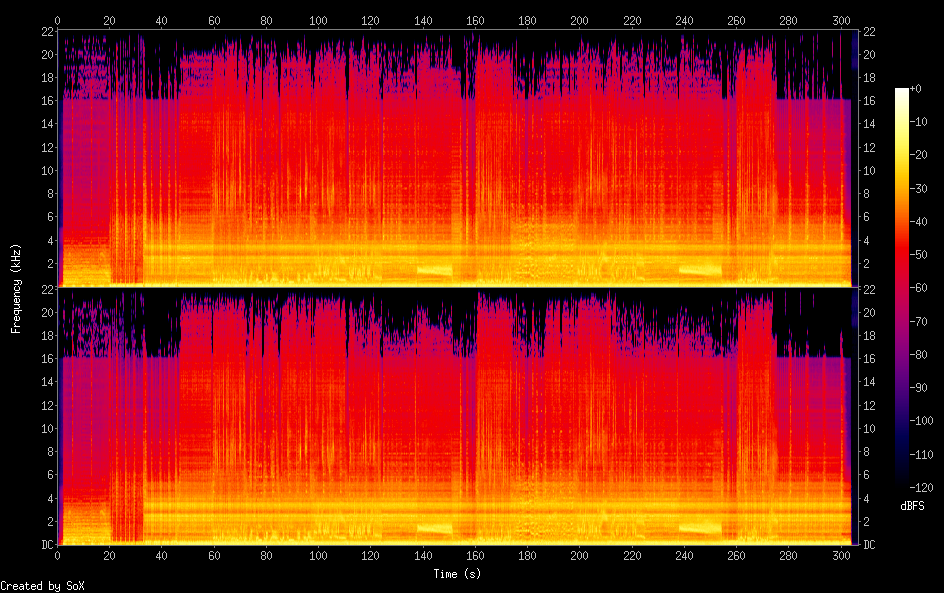Click the 'Frequency (kHz)' axis label
The image size is (944, 593).
[16, 288]
